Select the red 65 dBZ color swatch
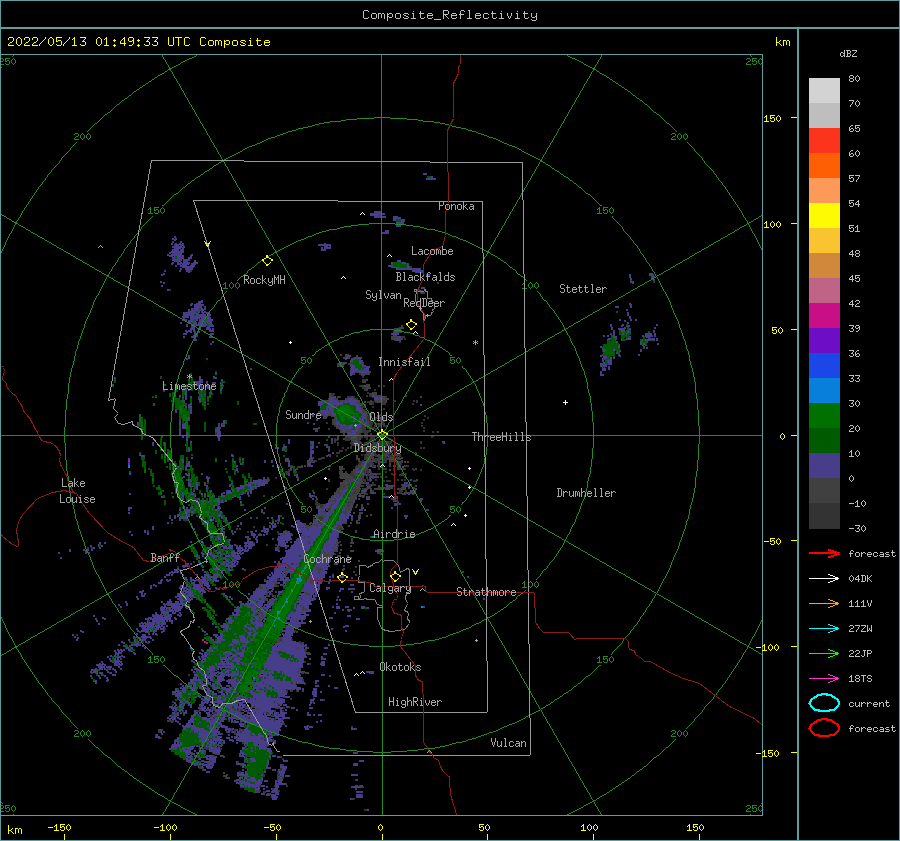The image size is (900, 841). click(824, 140)
